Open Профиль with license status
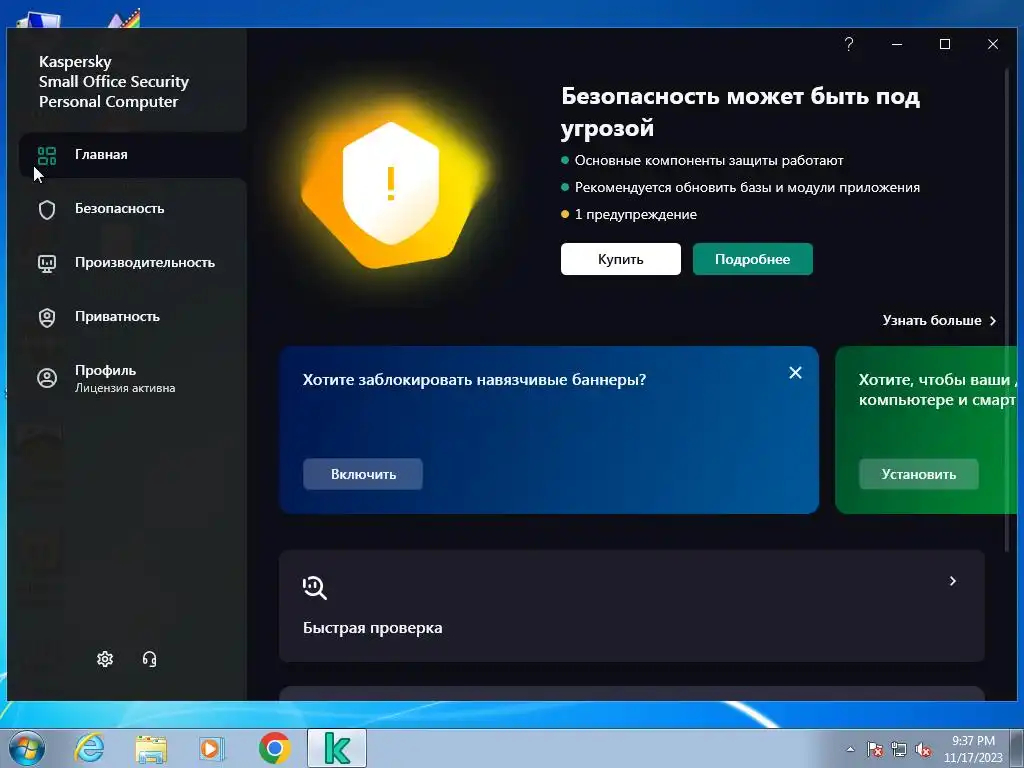 133,378
